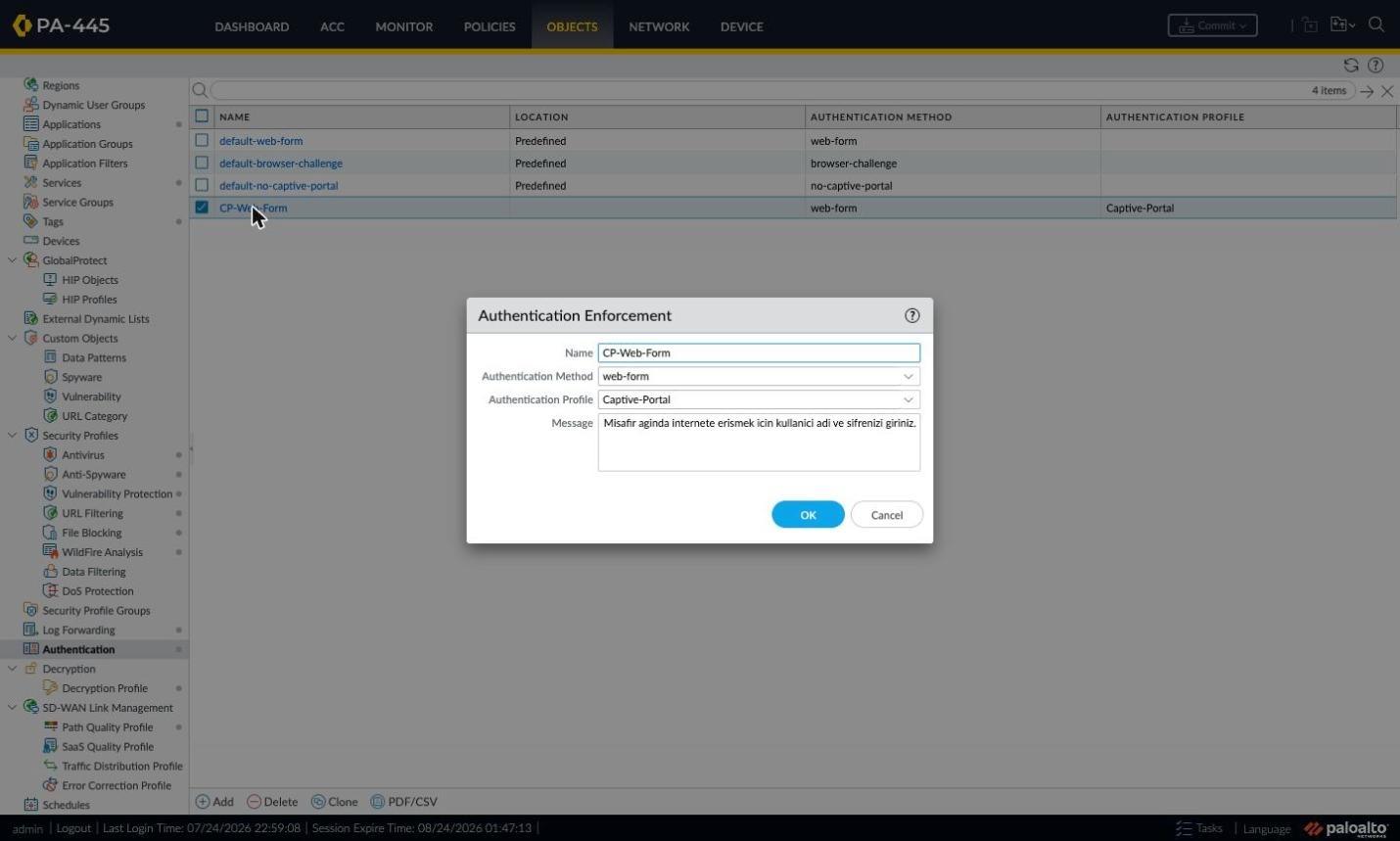Image resolution: width=1400 pixels, height=841 pixels.
Task: Export list via PDF/CSV button
Action: 404,802
